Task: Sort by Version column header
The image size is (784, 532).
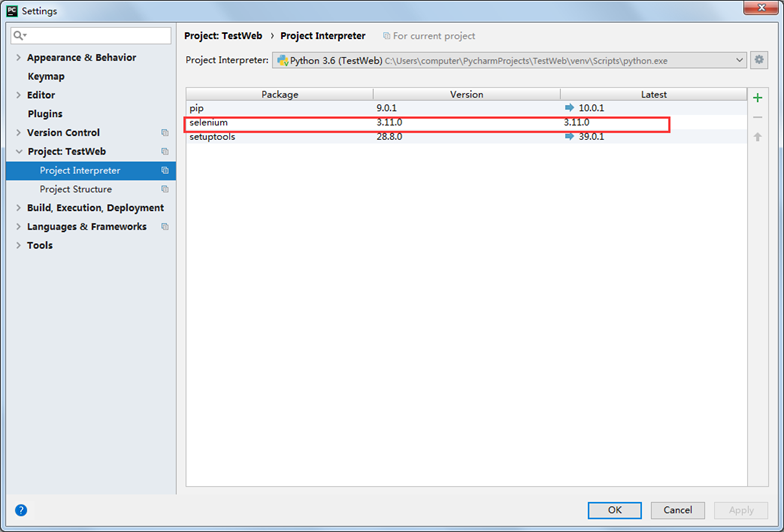Action: tap(466, 94)
